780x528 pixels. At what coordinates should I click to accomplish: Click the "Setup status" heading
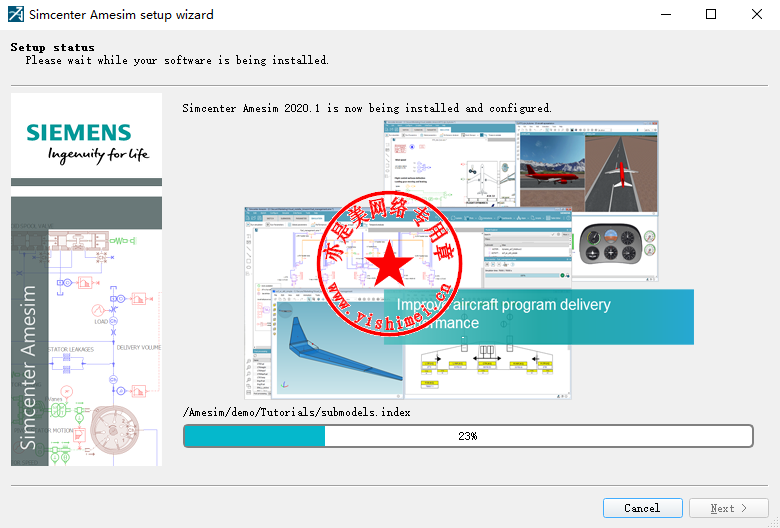click(x=52, y=47)
